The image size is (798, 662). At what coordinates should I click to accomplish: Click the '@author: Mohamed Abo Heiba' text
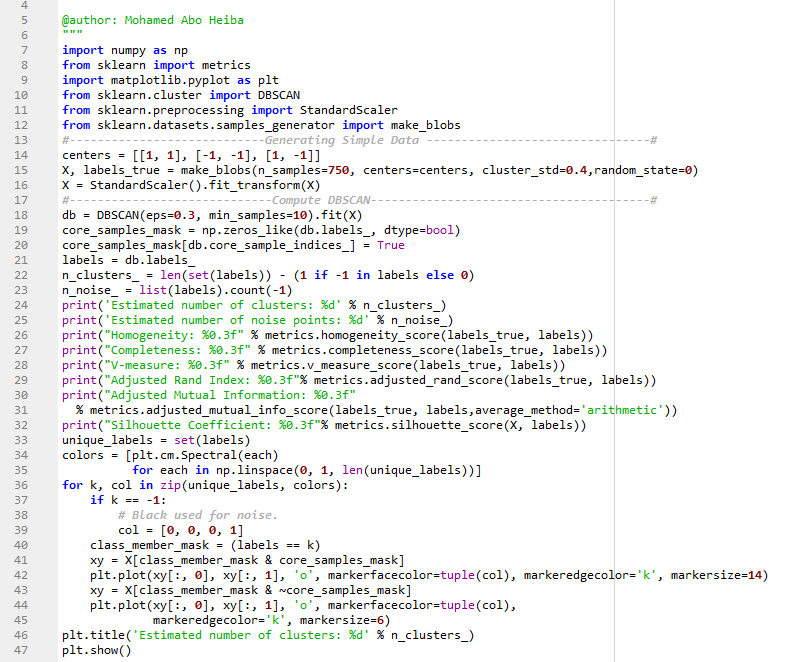(x=153, y=20)
